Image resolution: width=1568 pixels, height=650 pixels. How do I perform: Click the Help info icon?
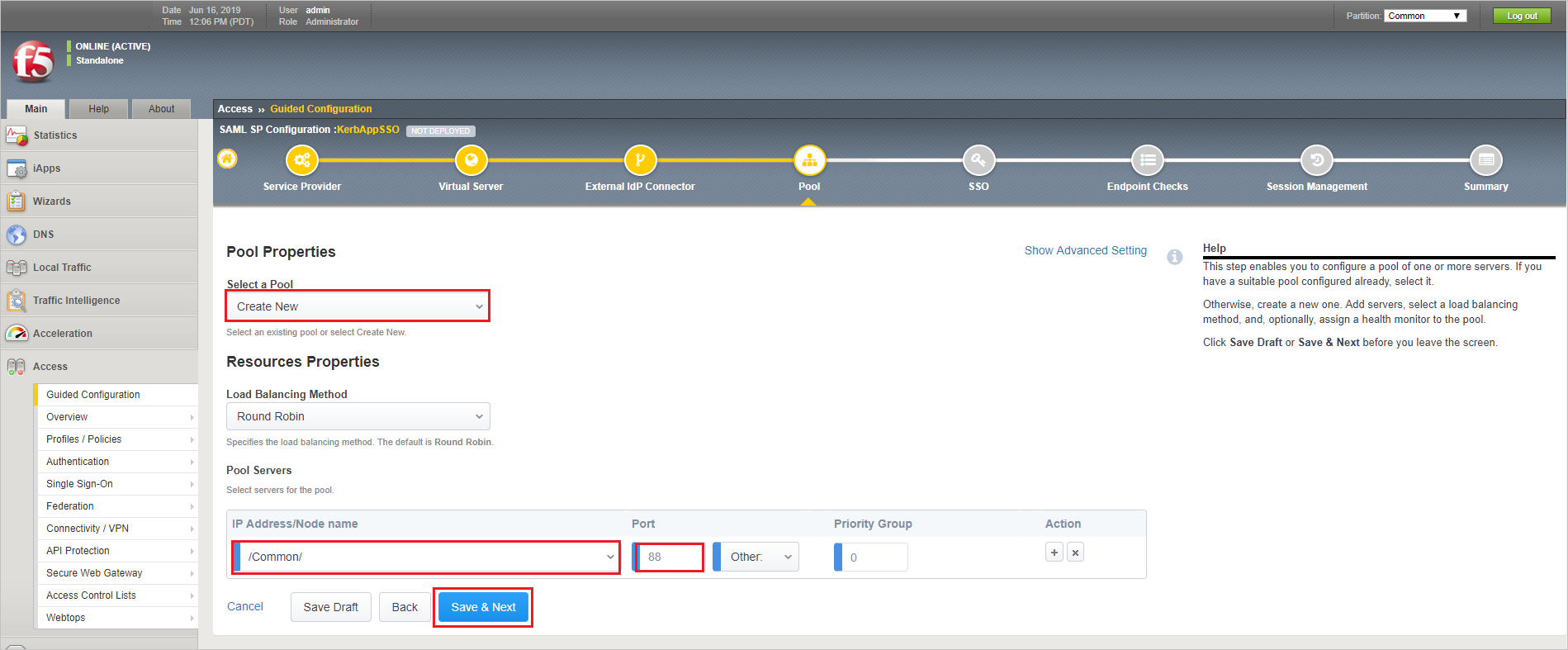(1174, 257)
